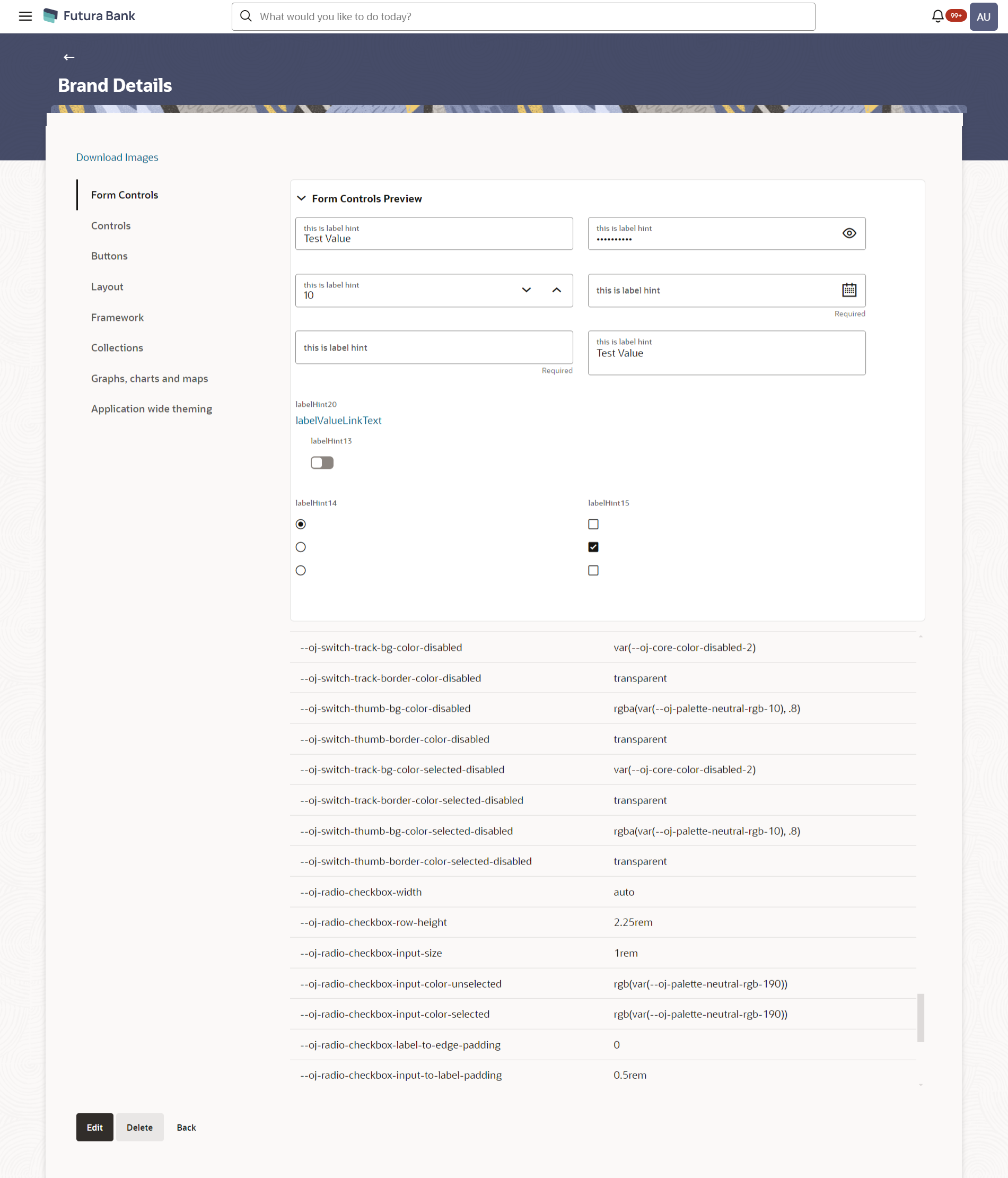Click the Back button
Viewport: 1008px width, 1178px height.
[186, 1127]
